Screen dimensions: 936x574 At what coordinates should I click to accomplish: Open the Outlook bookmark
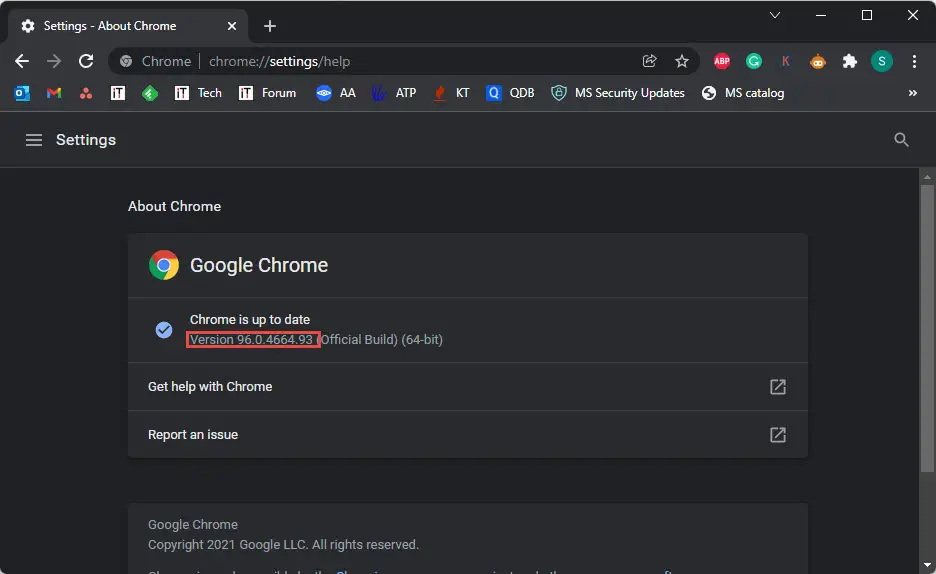pyautogui.click(x=22, y=93)
